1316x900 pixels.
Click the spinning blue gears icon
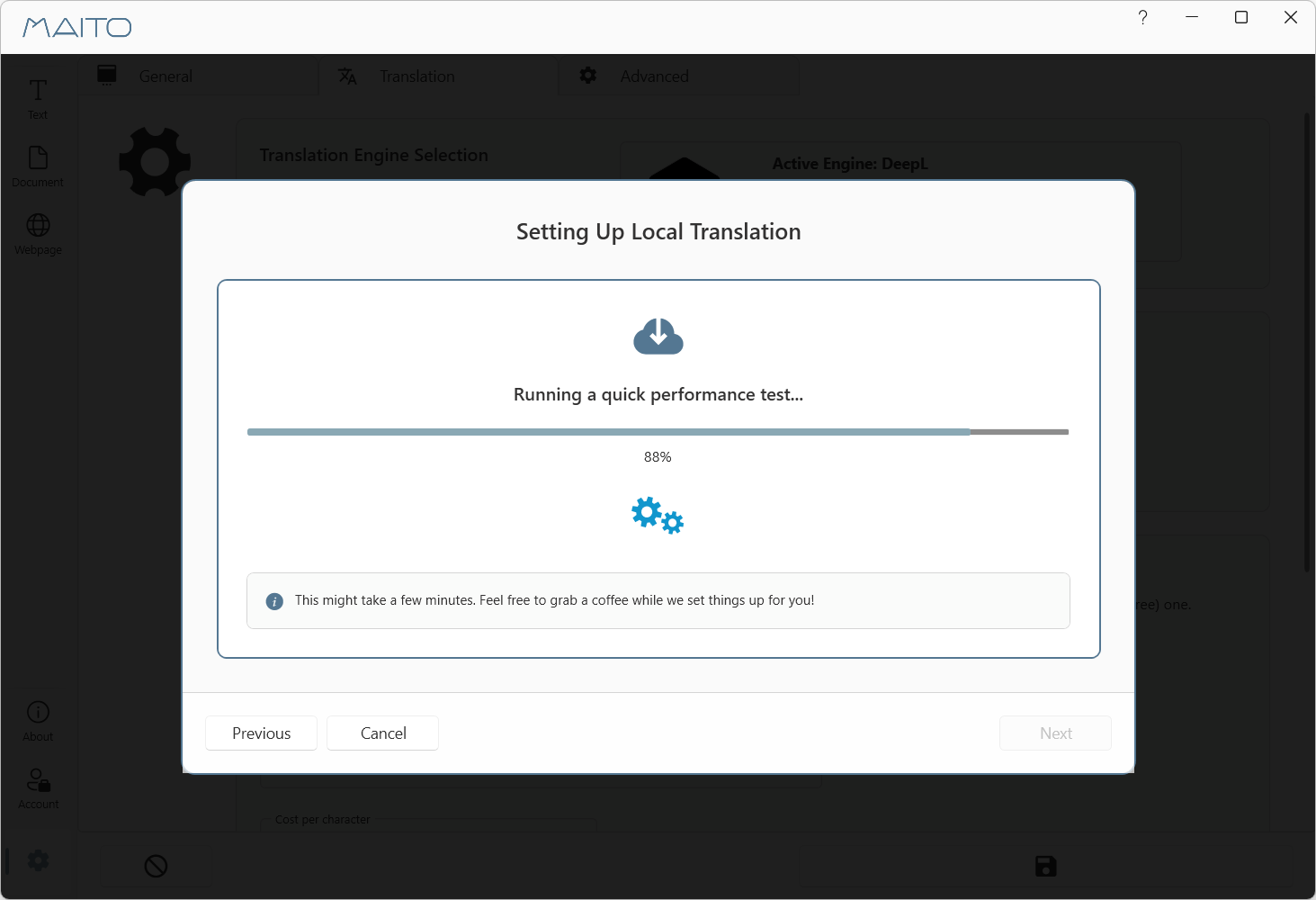(x=658, y=515)
